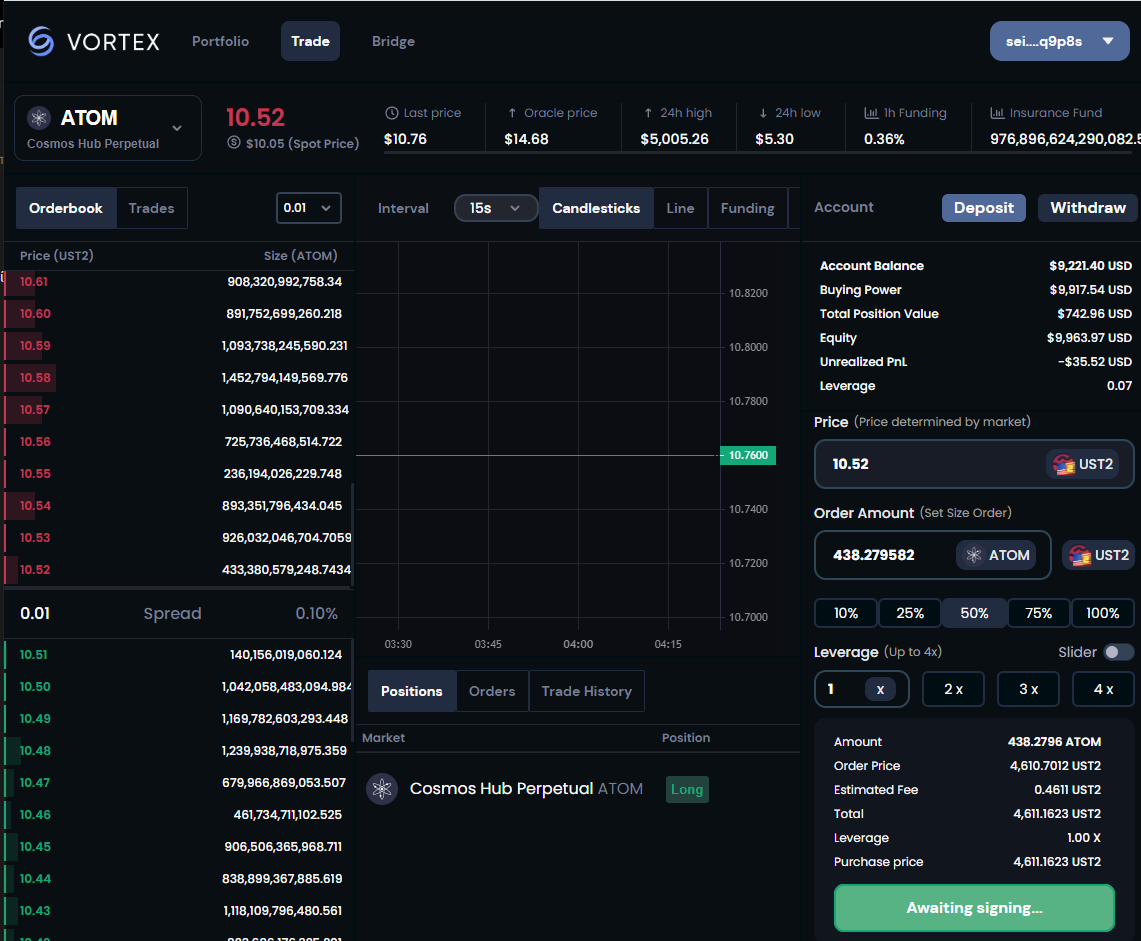
Task: Choose 3x leverage
Action: coord(1028,689)
